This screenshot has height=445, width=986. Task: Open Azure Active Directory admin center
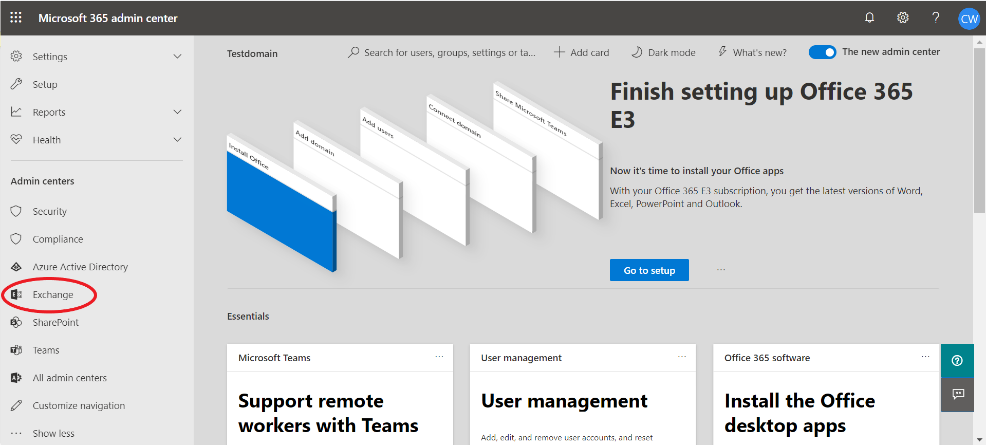(80, 267)
